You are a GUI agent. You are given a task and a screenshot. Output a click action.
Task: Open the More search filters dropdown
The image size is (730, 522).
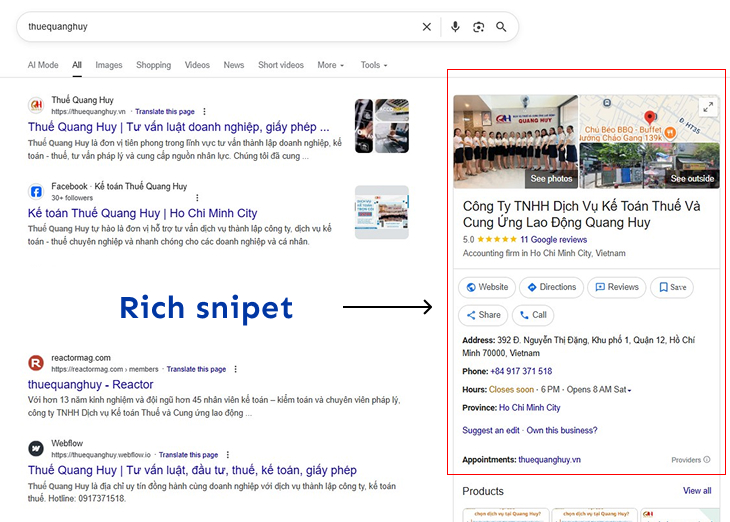(x=331, y=65)
